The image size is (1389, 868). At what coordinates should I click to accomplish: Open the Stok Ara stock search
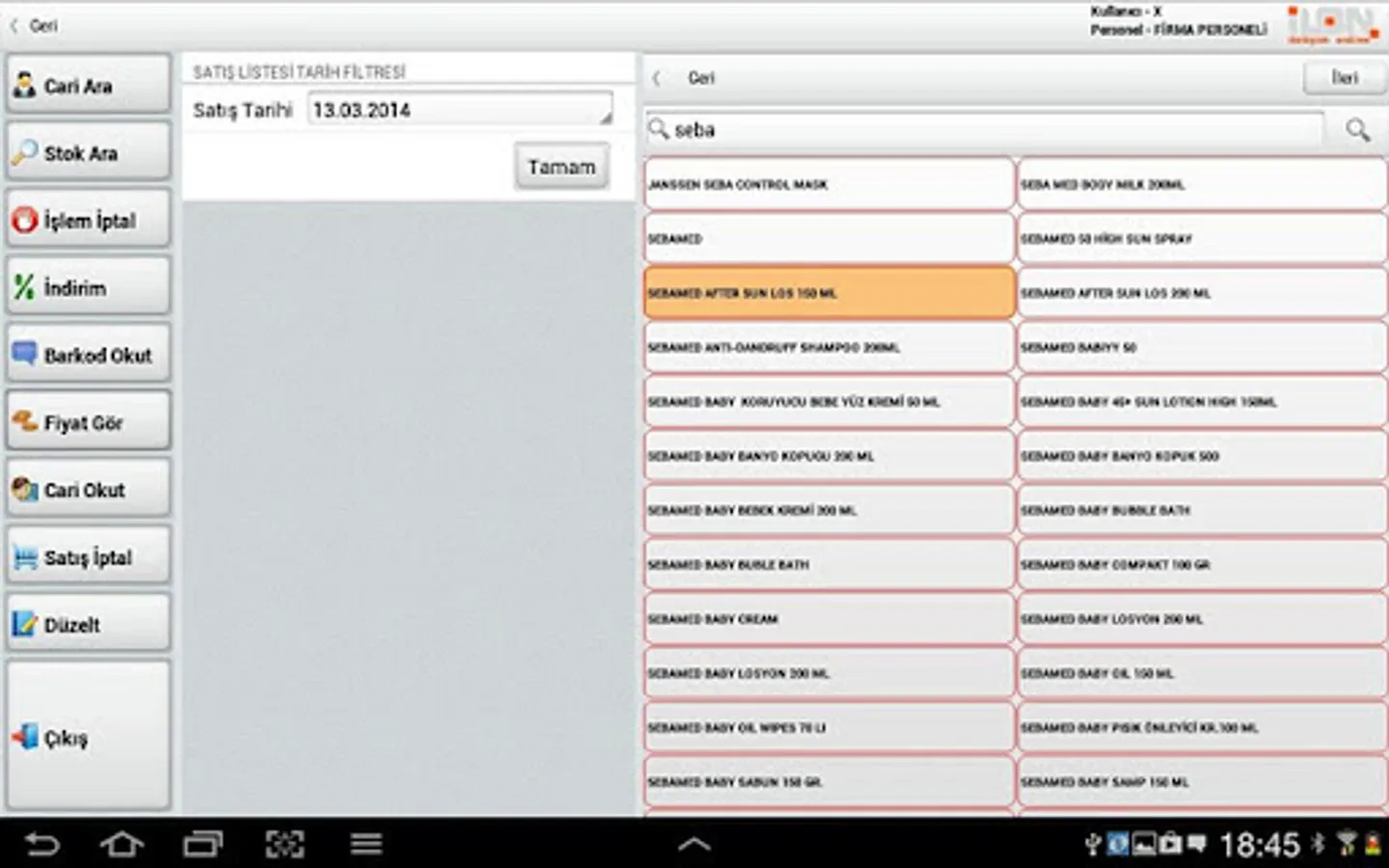point(89,152)
